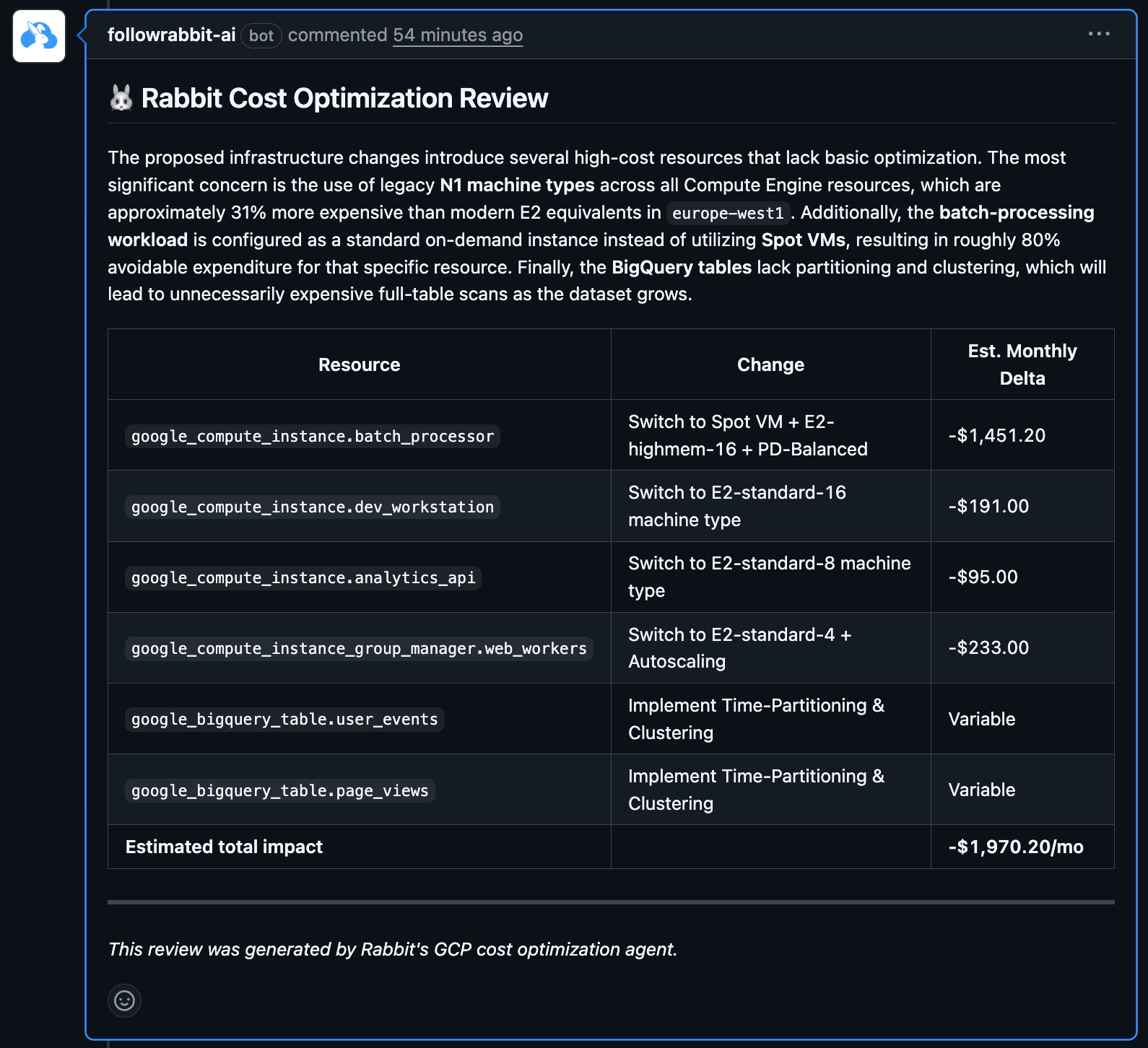Click the '-$191.00' delta value
Viewport: 1148px width, 1048px height.
(988, 506)
